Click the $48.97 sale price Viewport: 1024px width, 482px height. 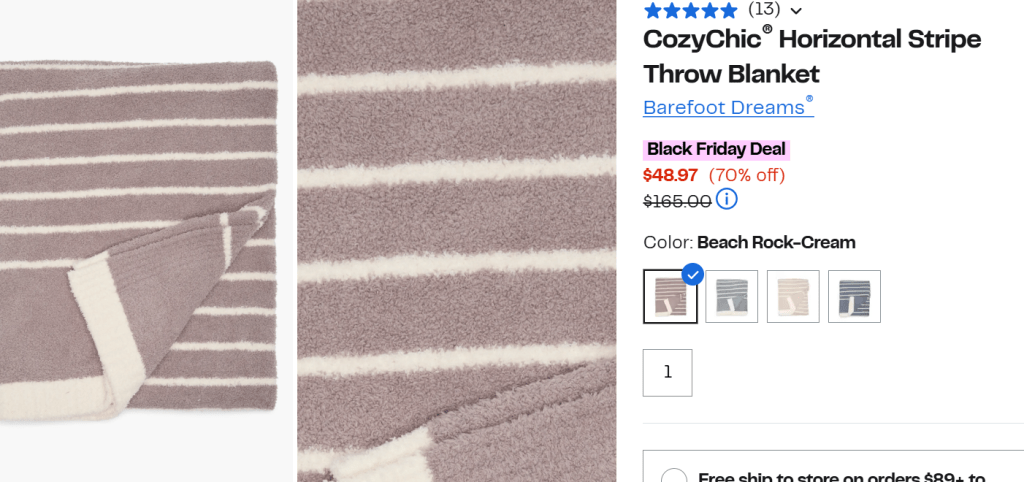[x=670, y=175]
